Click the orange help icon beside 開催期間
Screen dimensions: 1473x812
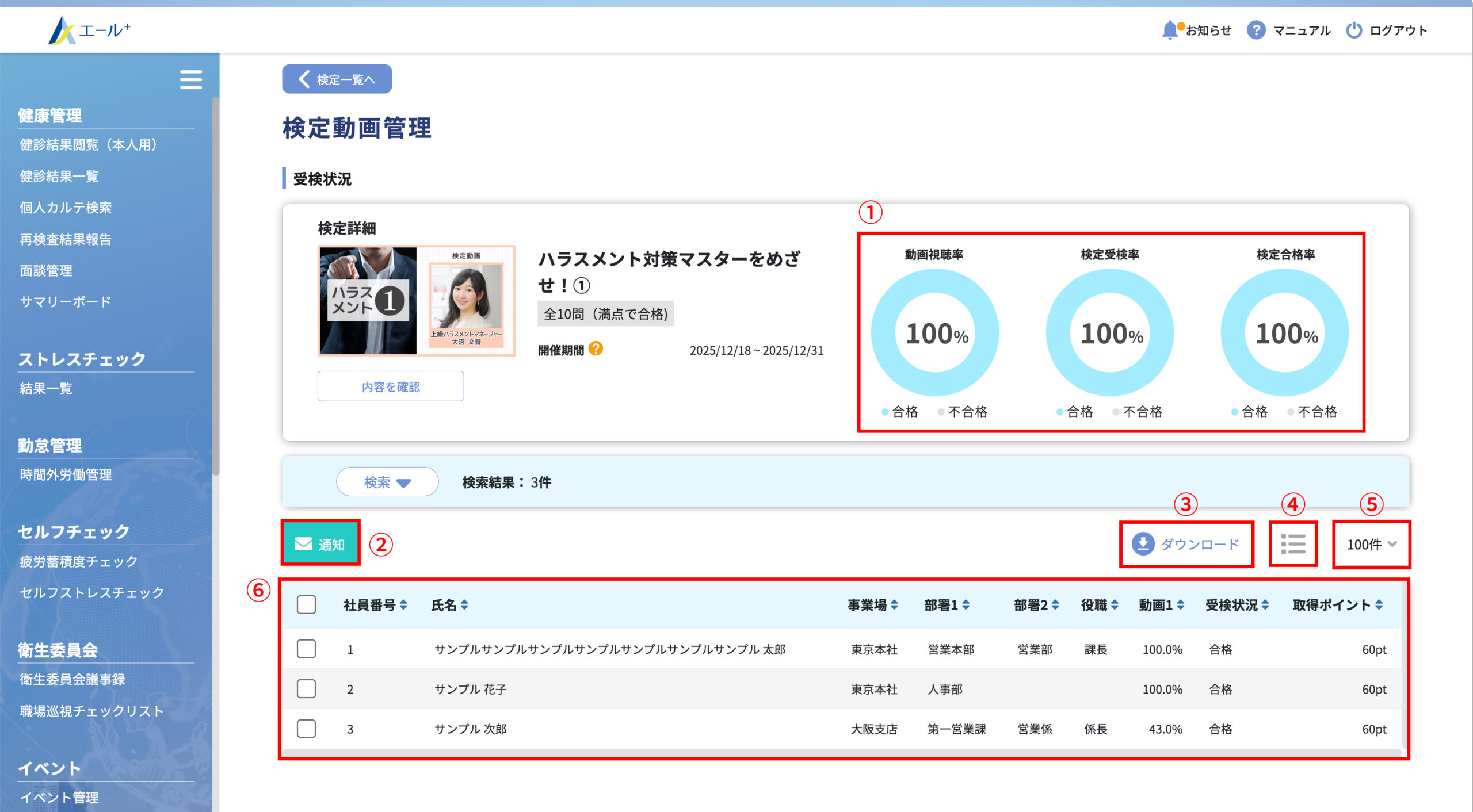pyautogui.click(x=596, y=349)
